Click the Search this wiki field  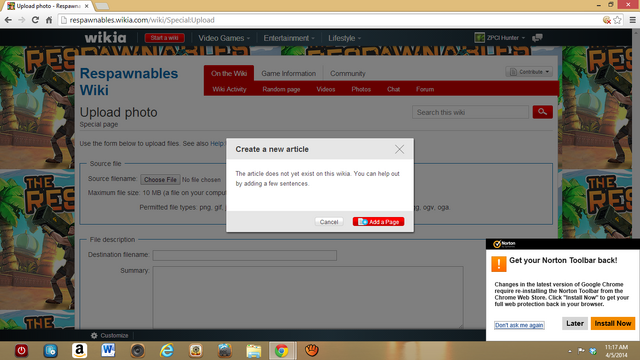click(470, 112)
